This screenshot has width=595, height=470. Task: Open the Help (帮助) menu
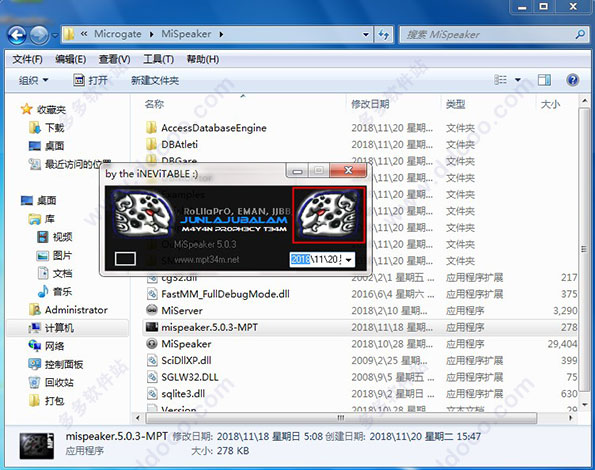203,59
